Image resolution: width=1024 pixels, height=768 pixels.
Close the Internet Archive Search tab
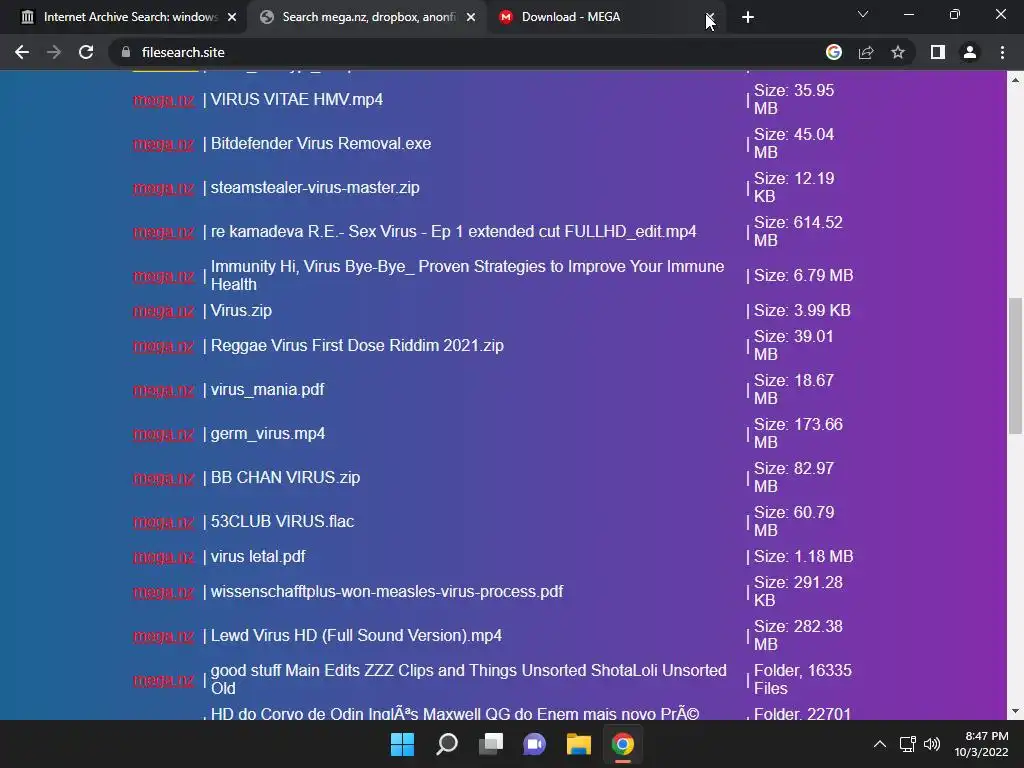232,17
